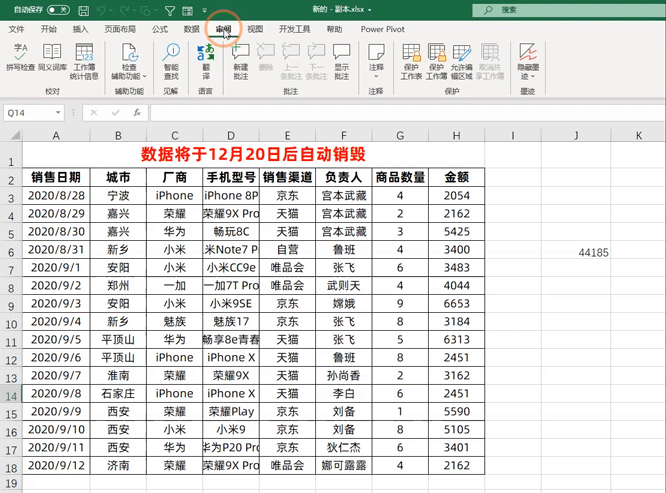666x493 pixels.
Task: Select row header 6
Action: tap(11, 252)
